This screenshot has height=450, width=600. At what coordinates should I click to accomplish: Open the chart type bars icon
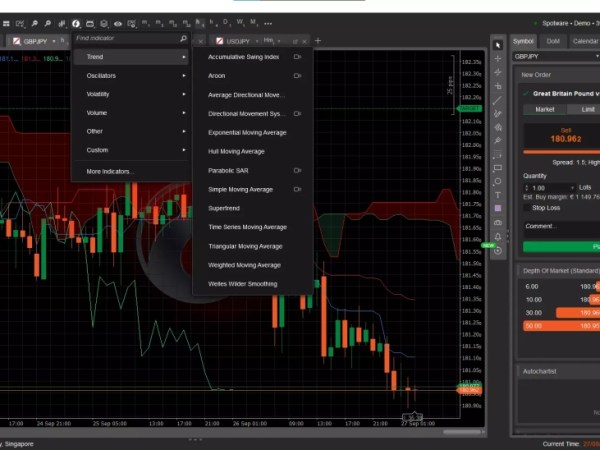pos(62,24)
